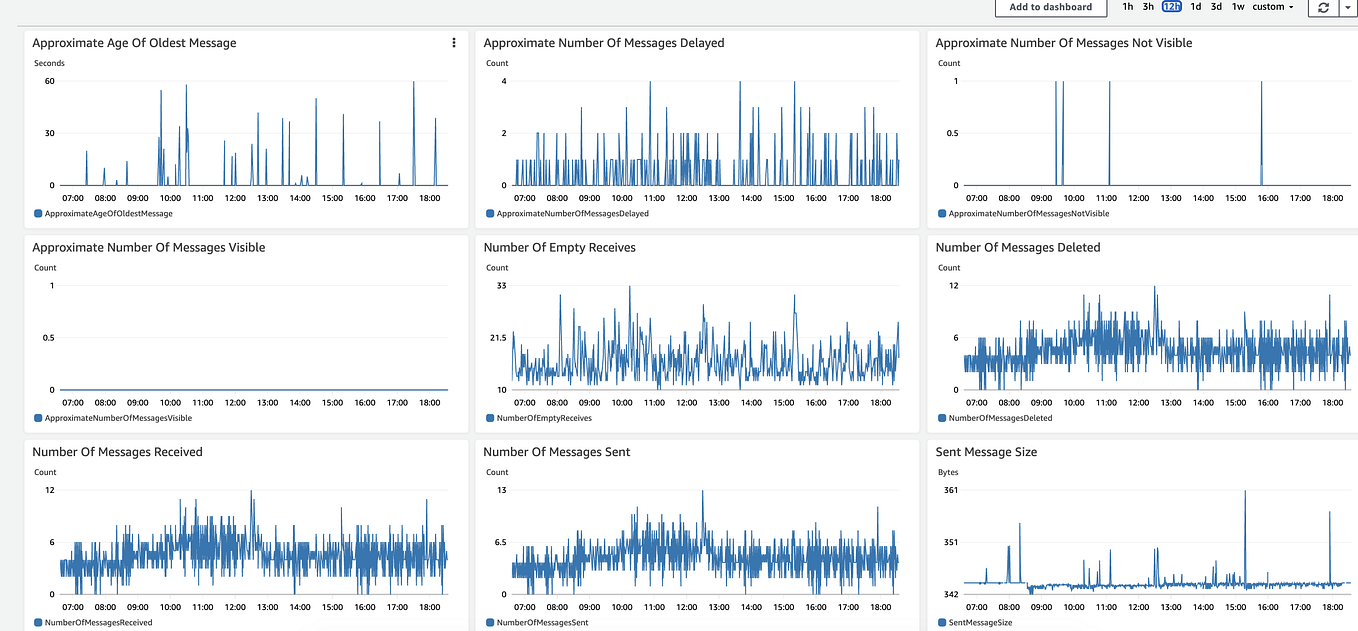Image resolution: width=1358 pixels, height=631 pixels.
Task: Click the refresh icon in the toolbar
Action: tap(1323, 8)
